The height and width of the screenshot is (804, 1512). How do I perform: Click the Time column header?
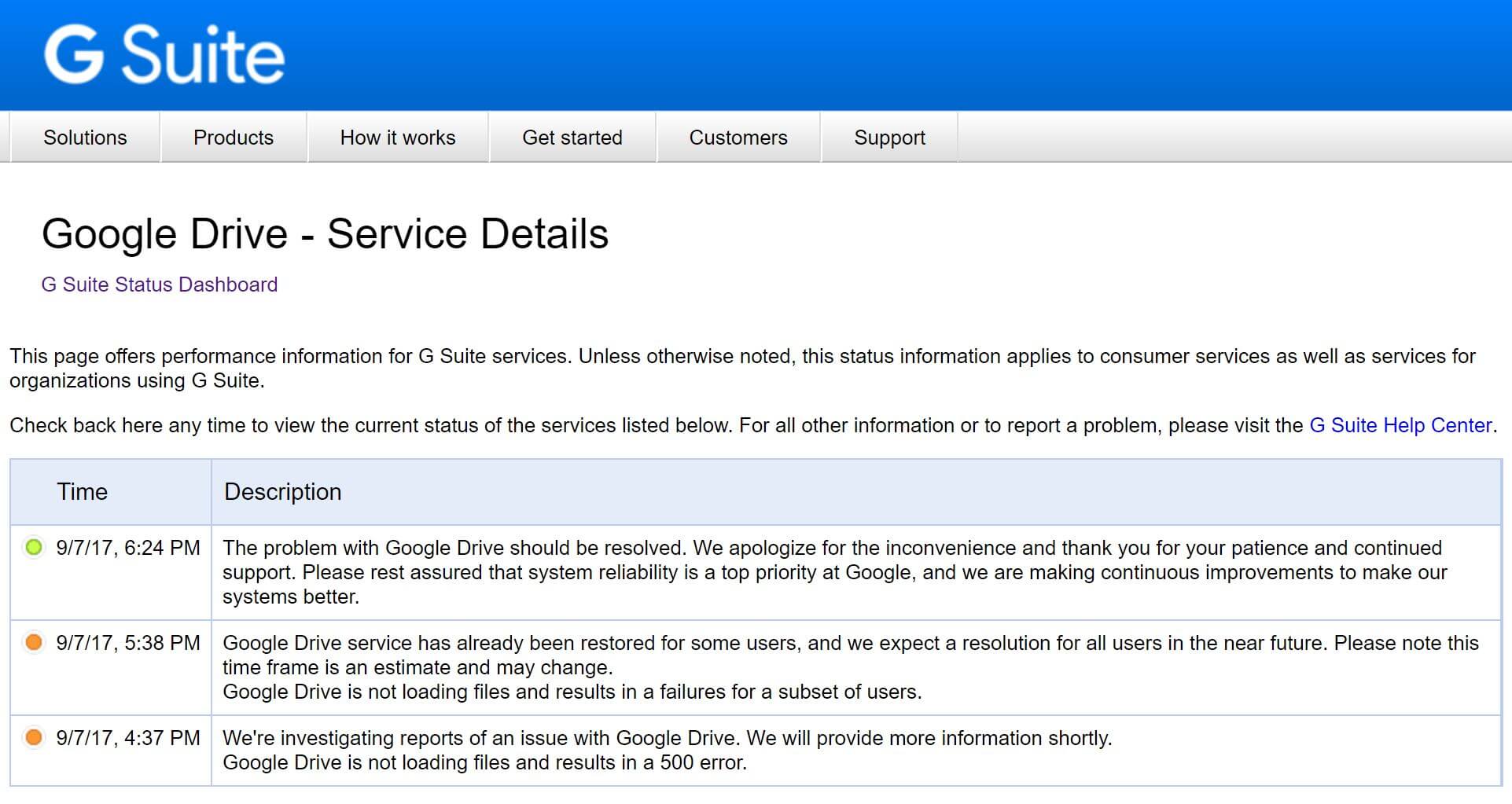coord(82,492)
